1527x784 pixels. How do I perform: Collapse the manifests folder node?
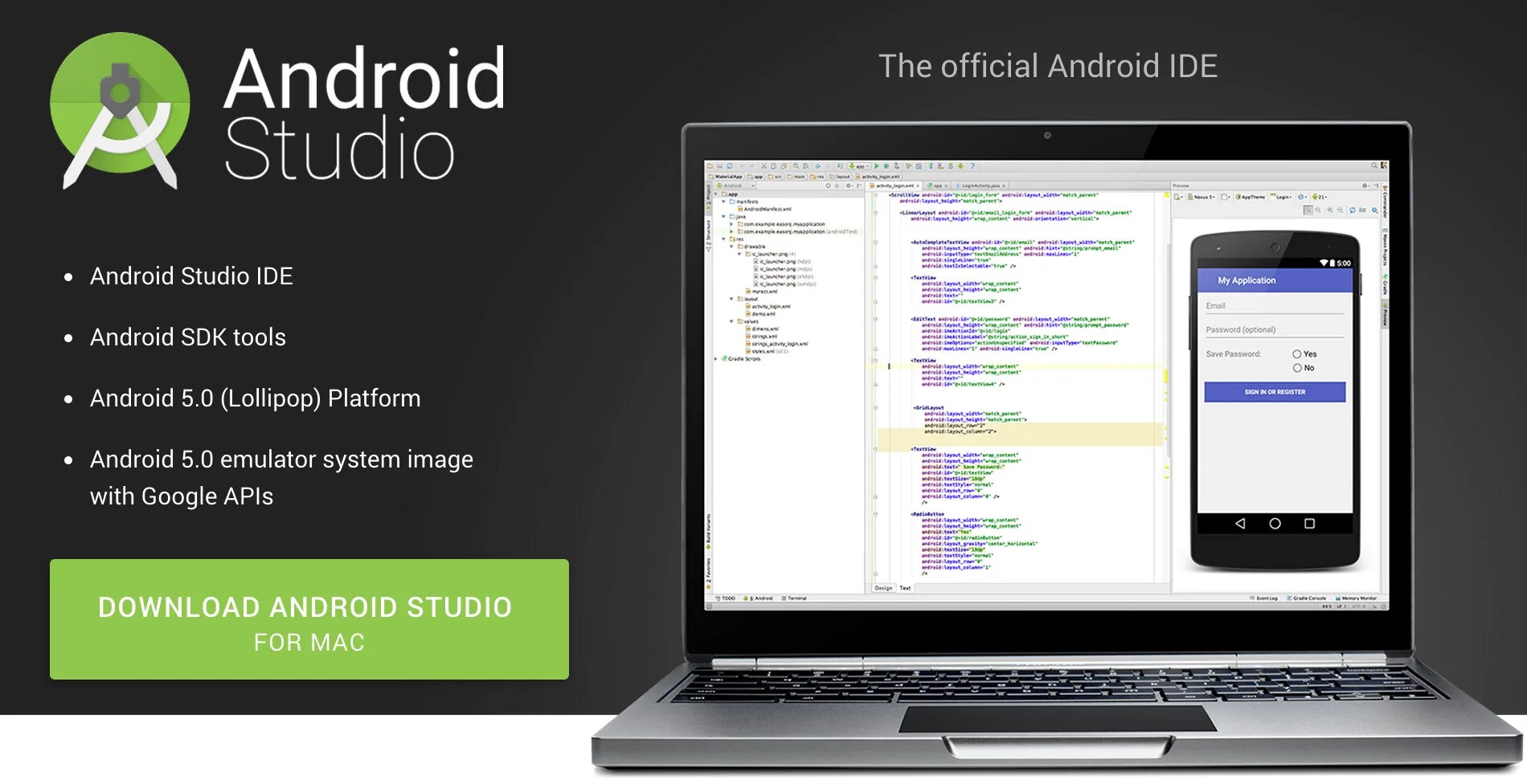point(723,202)
